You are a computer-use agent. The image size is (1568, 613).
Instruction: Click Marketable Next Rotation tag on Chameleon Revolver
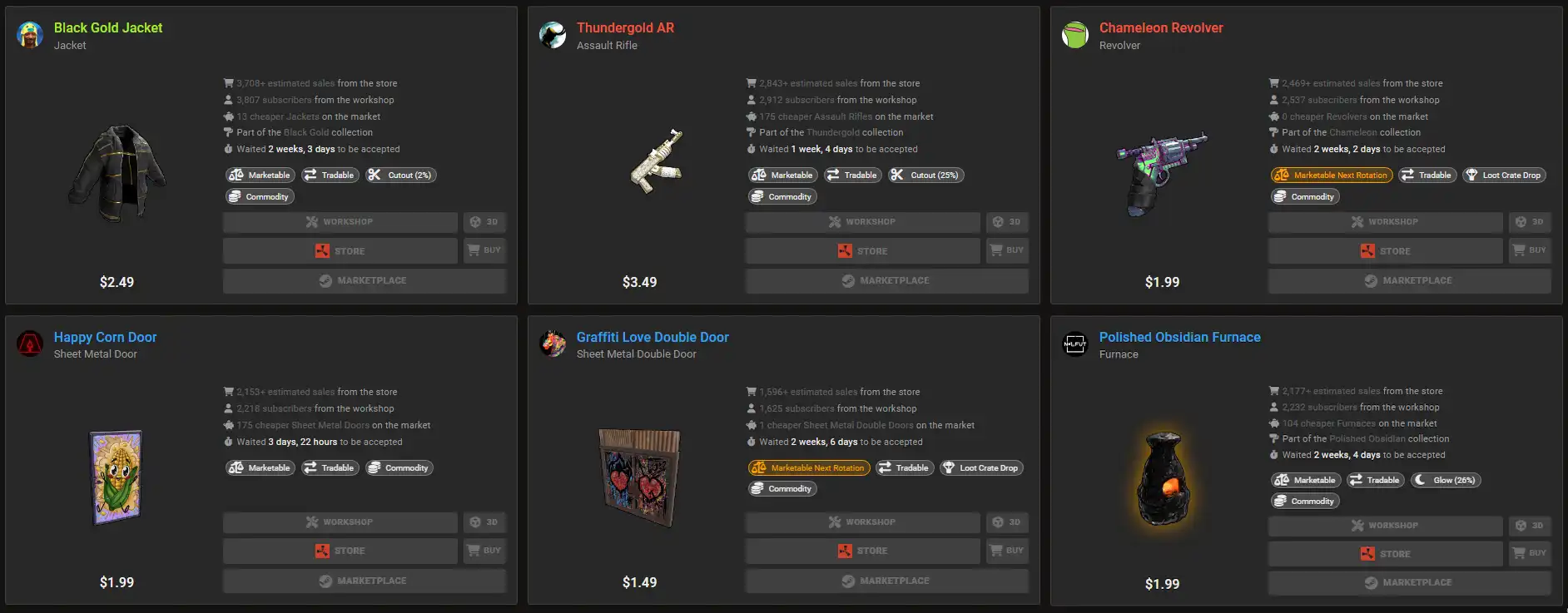pyautogui.click(x=1332, y=175)
